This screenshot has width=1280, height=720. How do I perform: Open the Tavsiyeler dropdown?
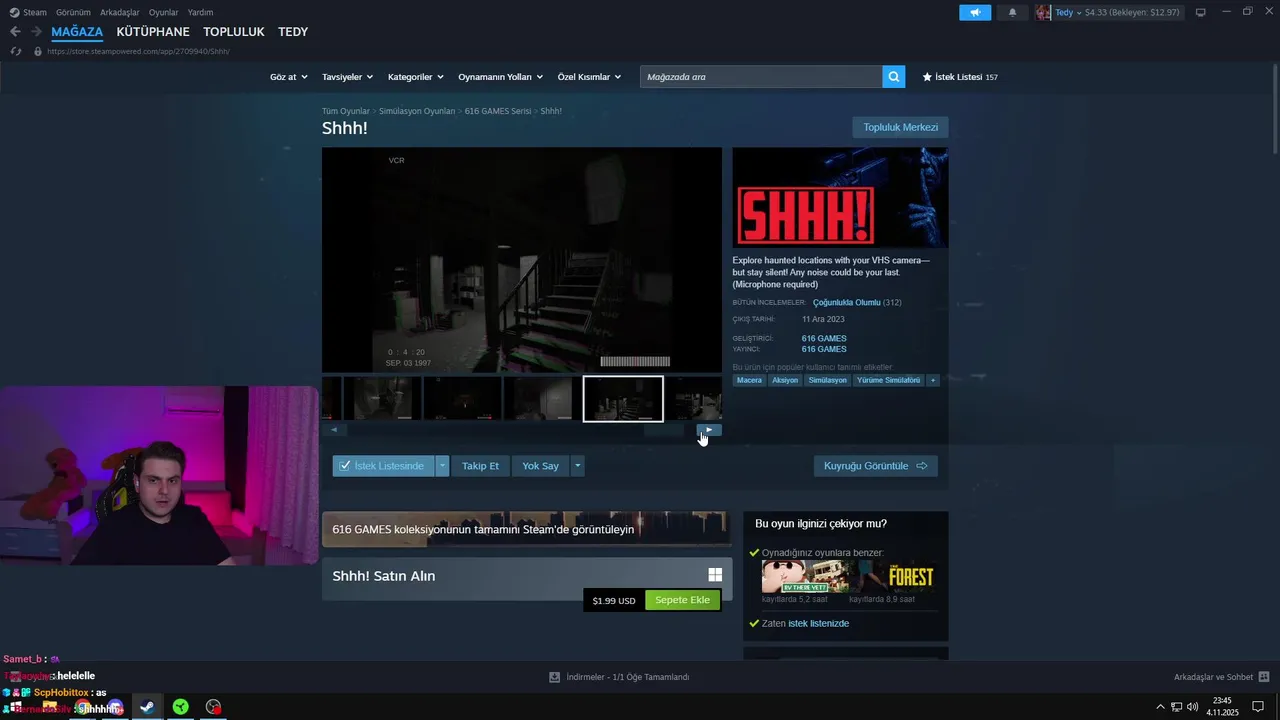[347, 77]
